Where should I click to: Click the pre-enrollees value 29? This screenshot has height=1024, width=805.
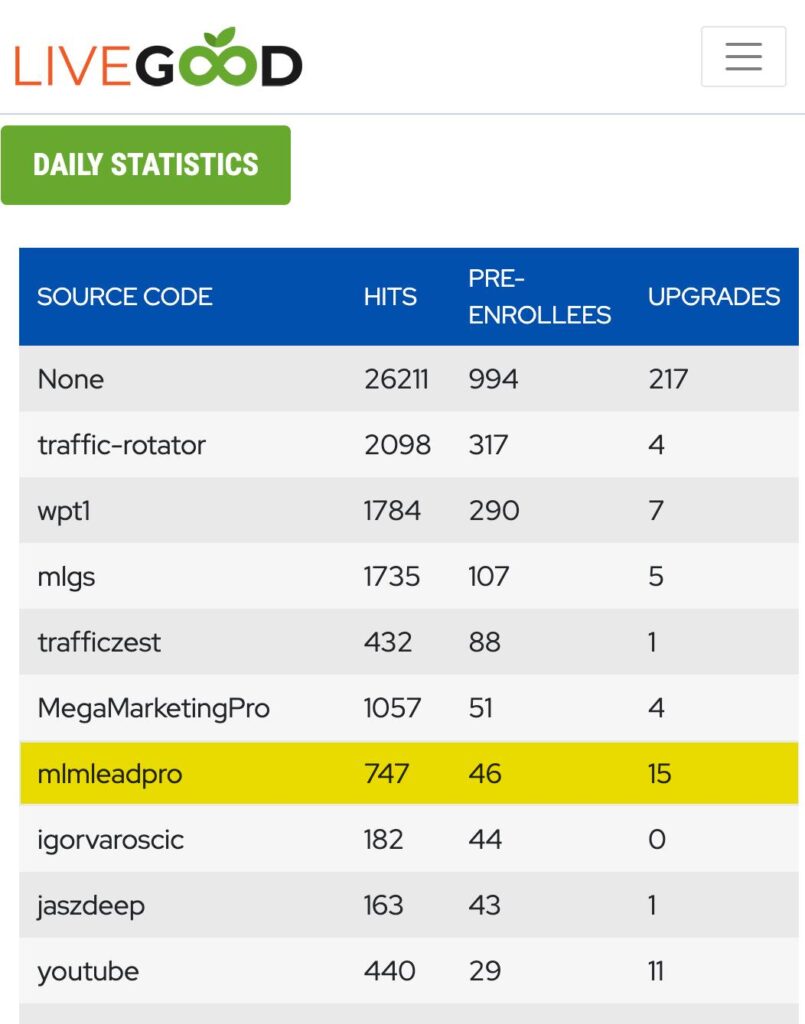[x=484, y=972]
